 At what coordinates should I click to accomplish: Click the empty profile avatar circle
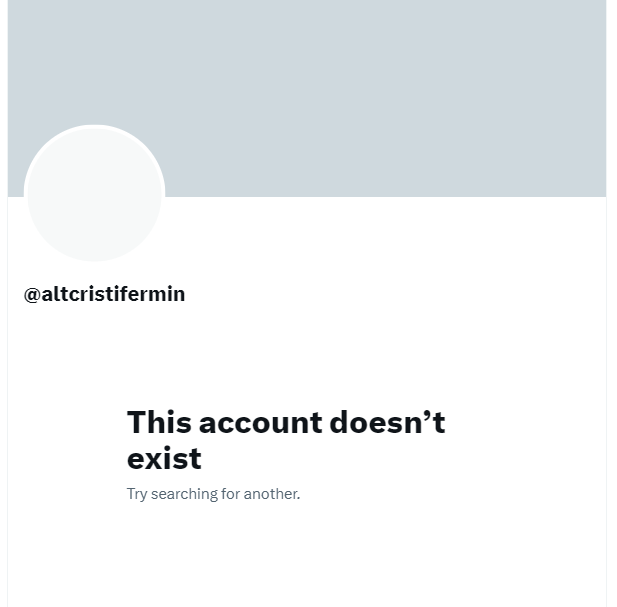(94, 193)
